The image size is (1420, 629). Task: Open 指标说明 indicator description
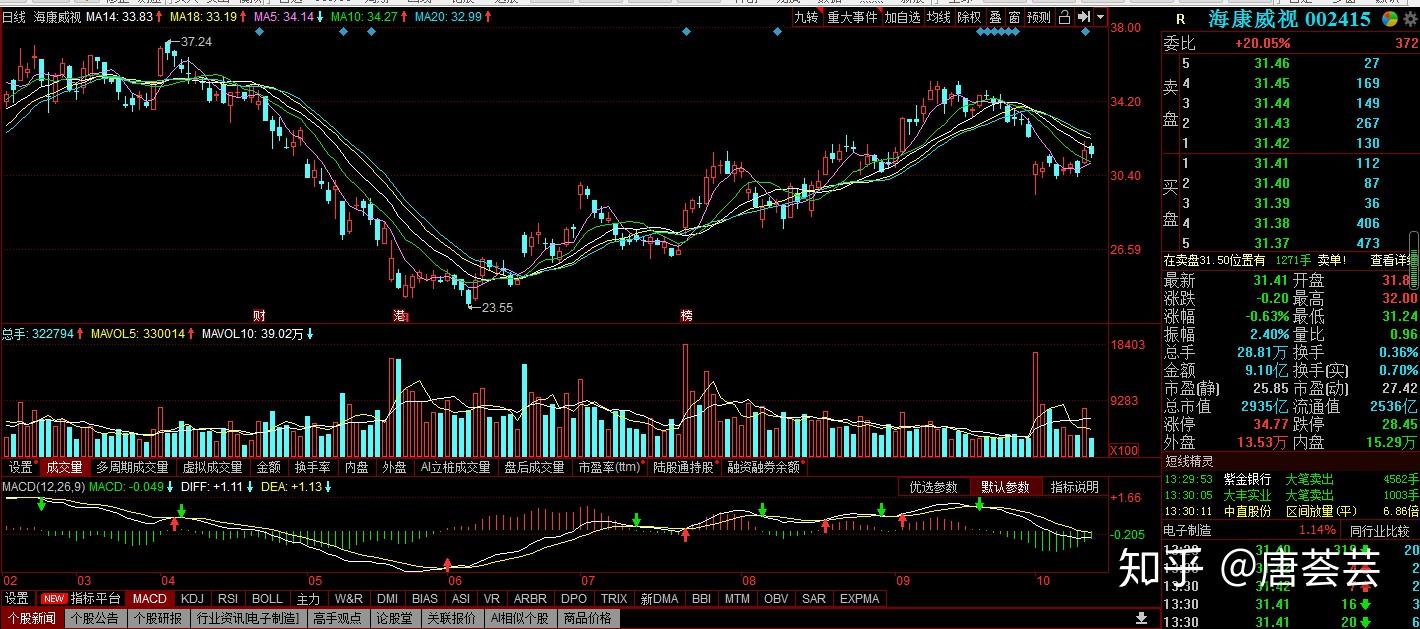click(1074, 487)
